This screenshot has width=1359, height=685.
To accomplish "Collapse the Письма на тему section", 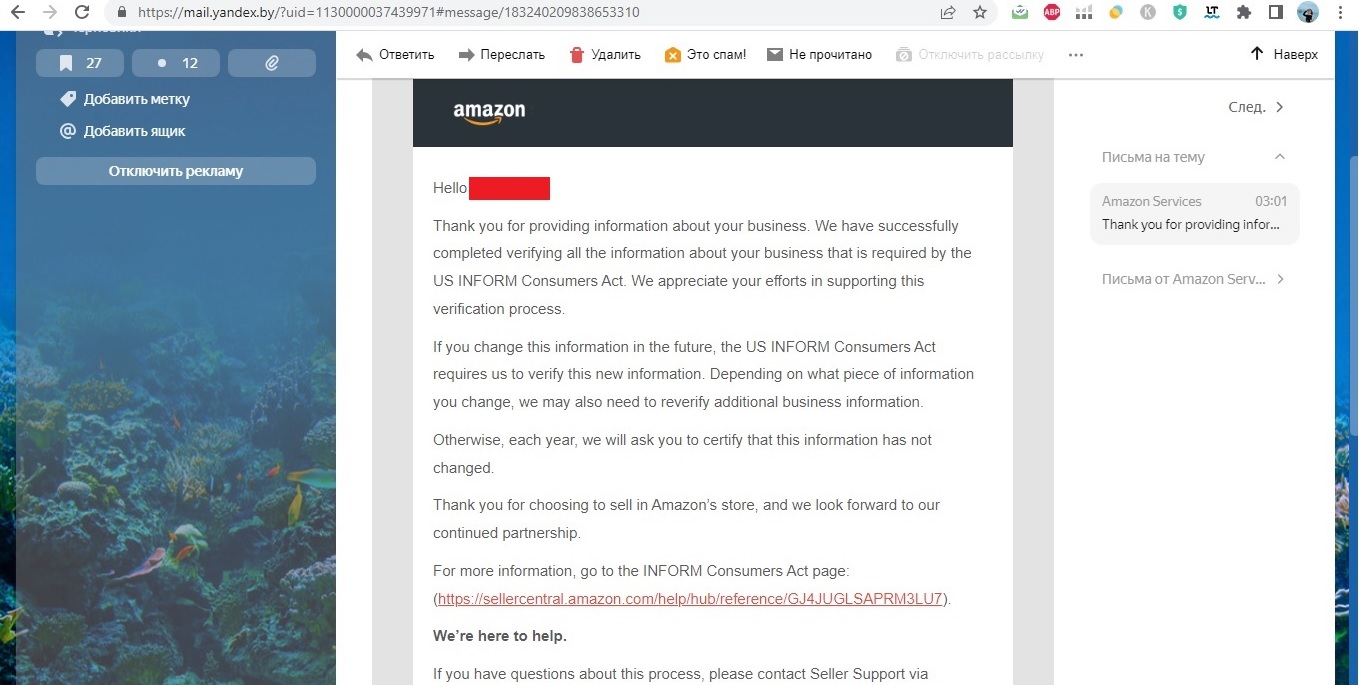I will (x=1279, y=157).
